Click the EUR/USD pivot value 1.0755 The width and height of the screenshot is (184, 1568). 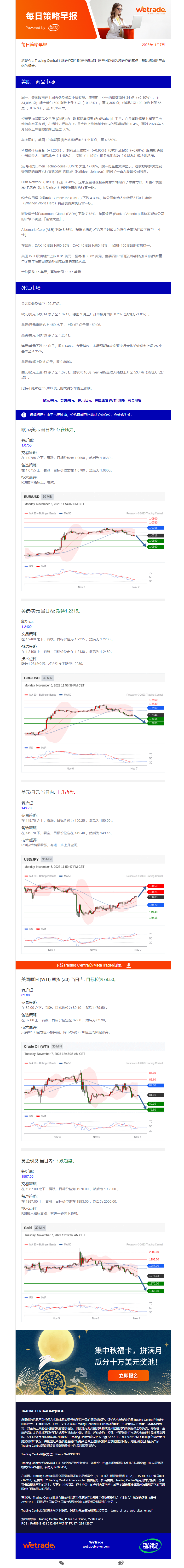27,446
